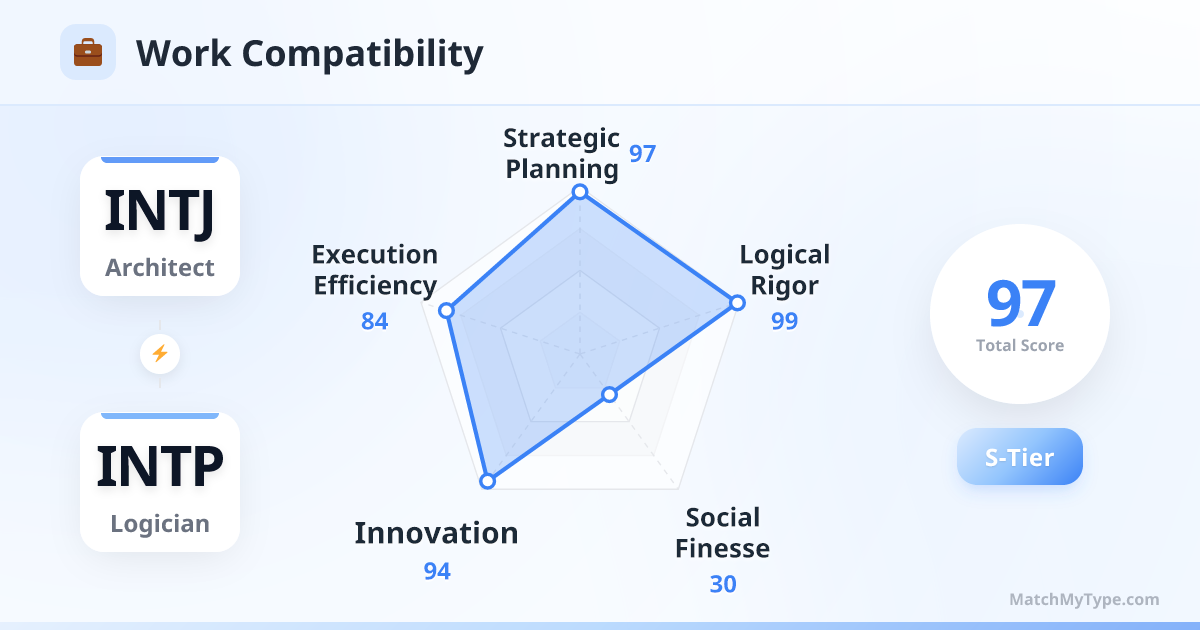
Task: Click the Execution Efficiency radar point
Action: click(447, 311)
